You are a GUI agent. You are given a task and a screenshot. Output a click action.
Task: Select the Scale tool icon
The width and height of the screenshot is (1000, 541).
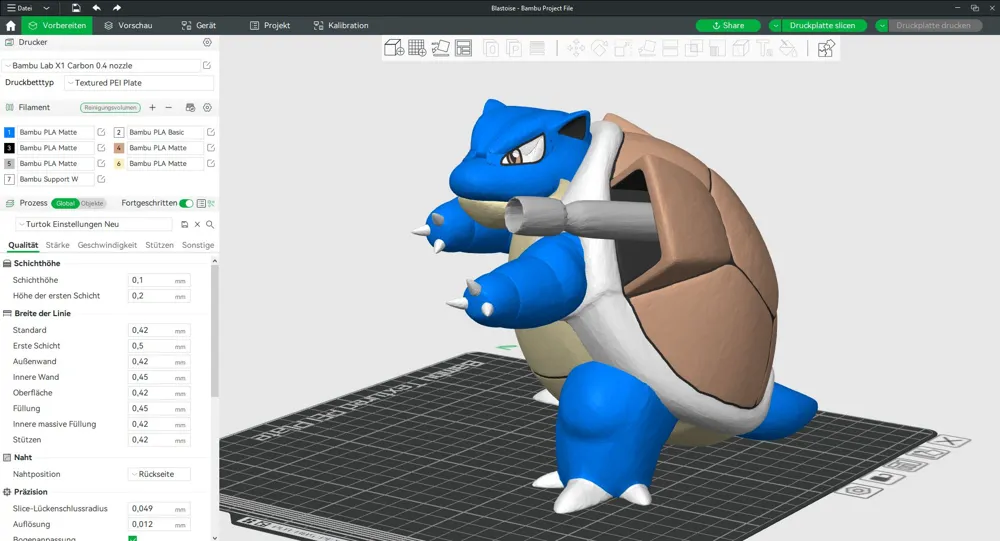click(x=623, y=48)
